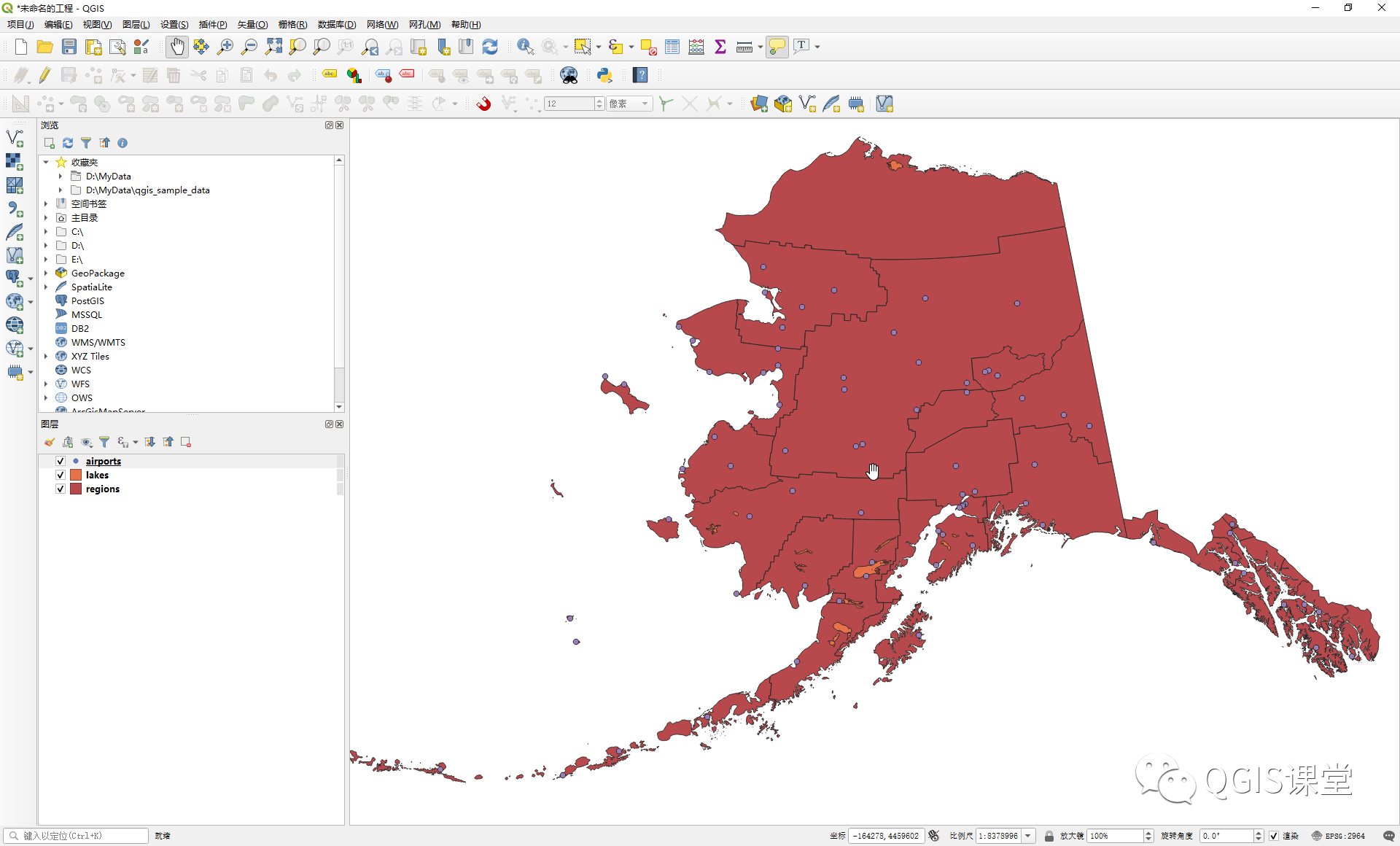Click the Refresh map canvas icon

click(x=490, y=47)
